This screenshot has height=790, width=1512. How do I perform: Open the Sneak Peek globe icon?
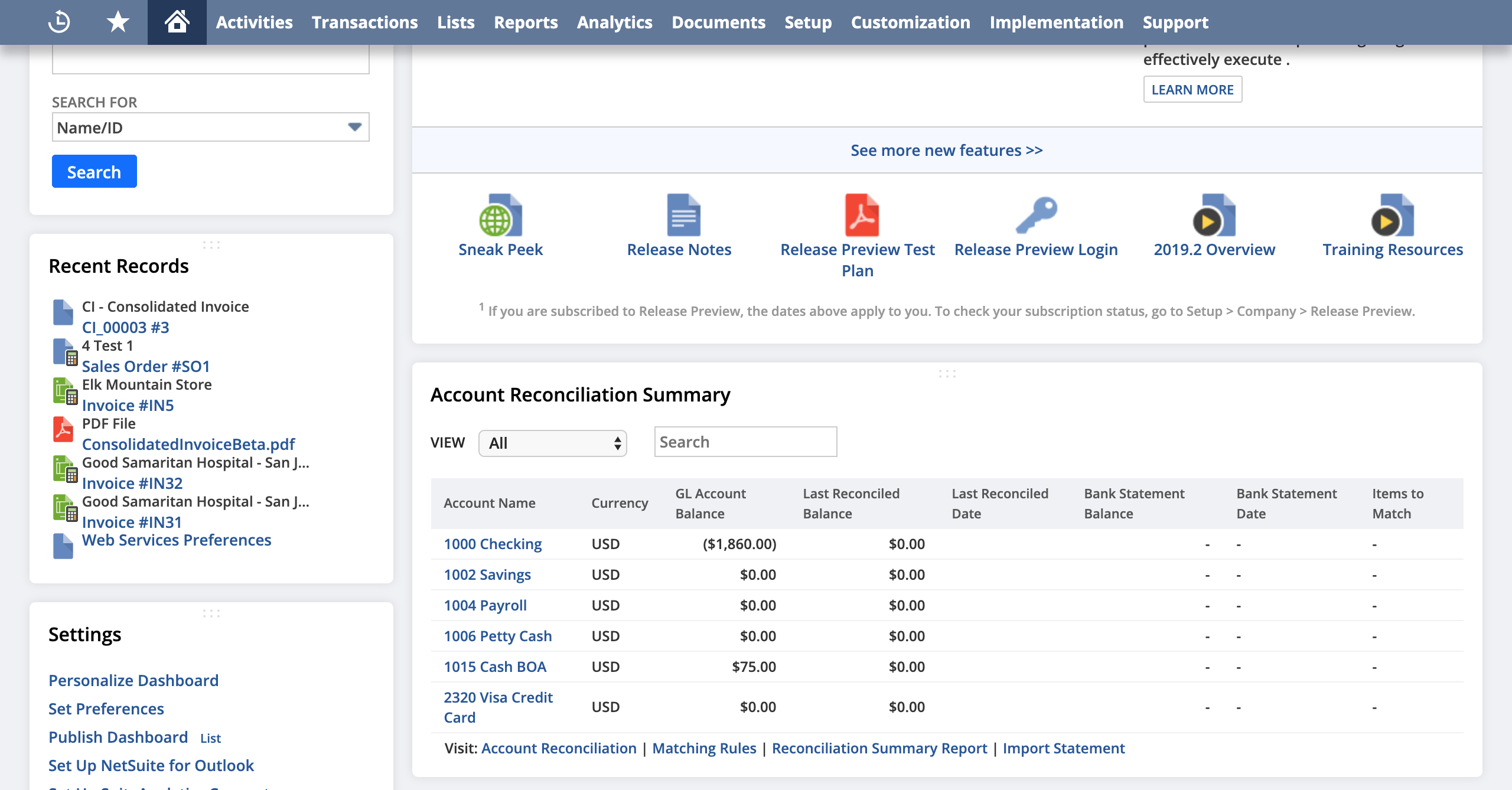500,216
